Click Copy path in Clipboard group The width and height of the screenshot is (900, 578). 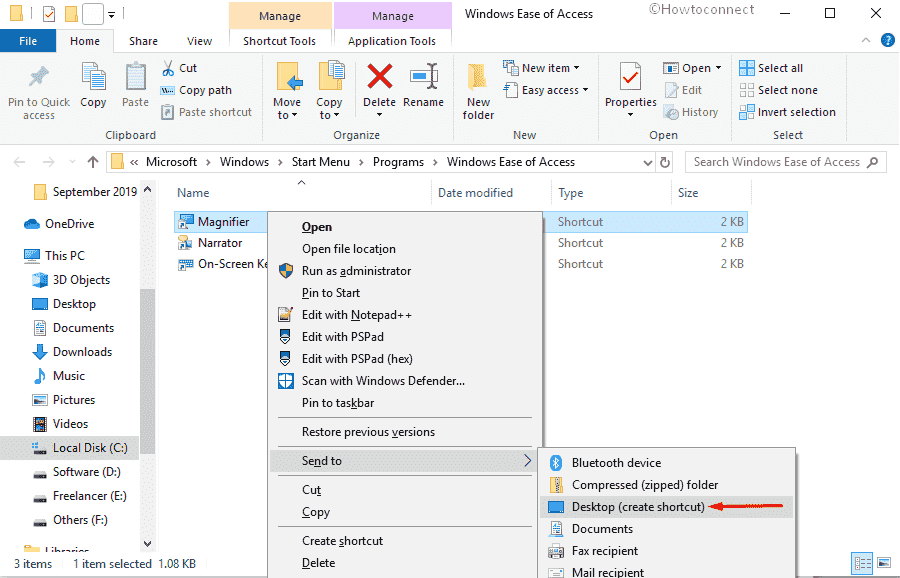(x=196, y=90)
